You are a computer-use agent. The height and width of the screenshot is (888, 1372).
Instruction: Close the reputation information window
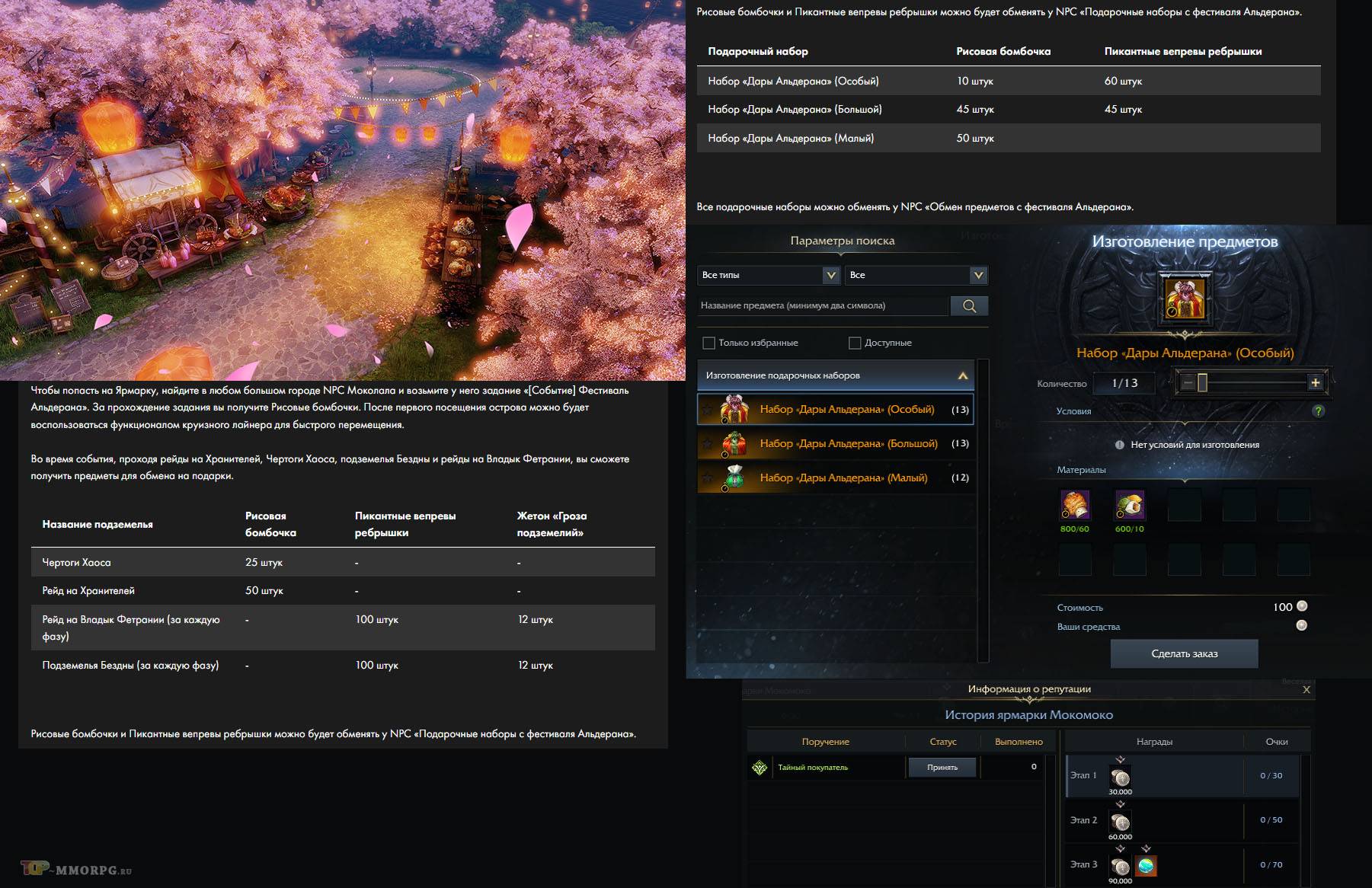1306,689
